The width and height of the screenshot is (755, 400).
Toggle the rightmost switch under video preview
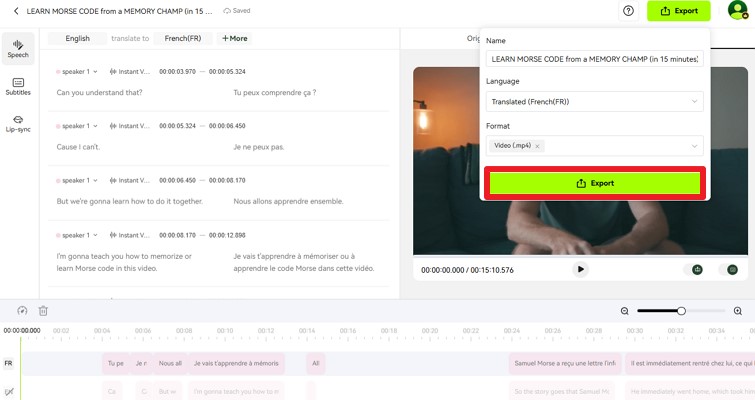[732, 270]
